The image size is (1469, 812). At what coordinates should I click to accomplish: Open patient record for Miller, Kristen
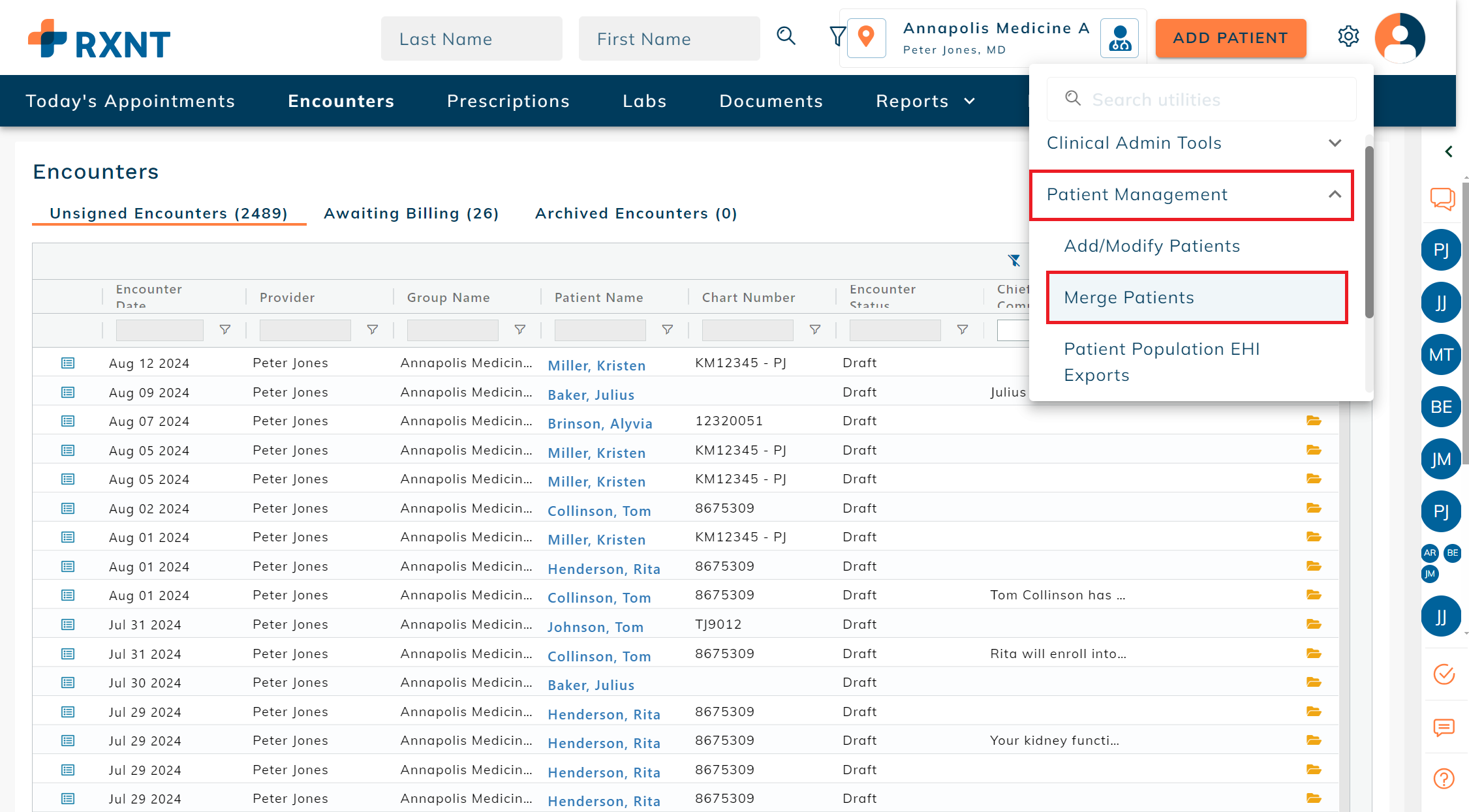click(x=596, y=365)
